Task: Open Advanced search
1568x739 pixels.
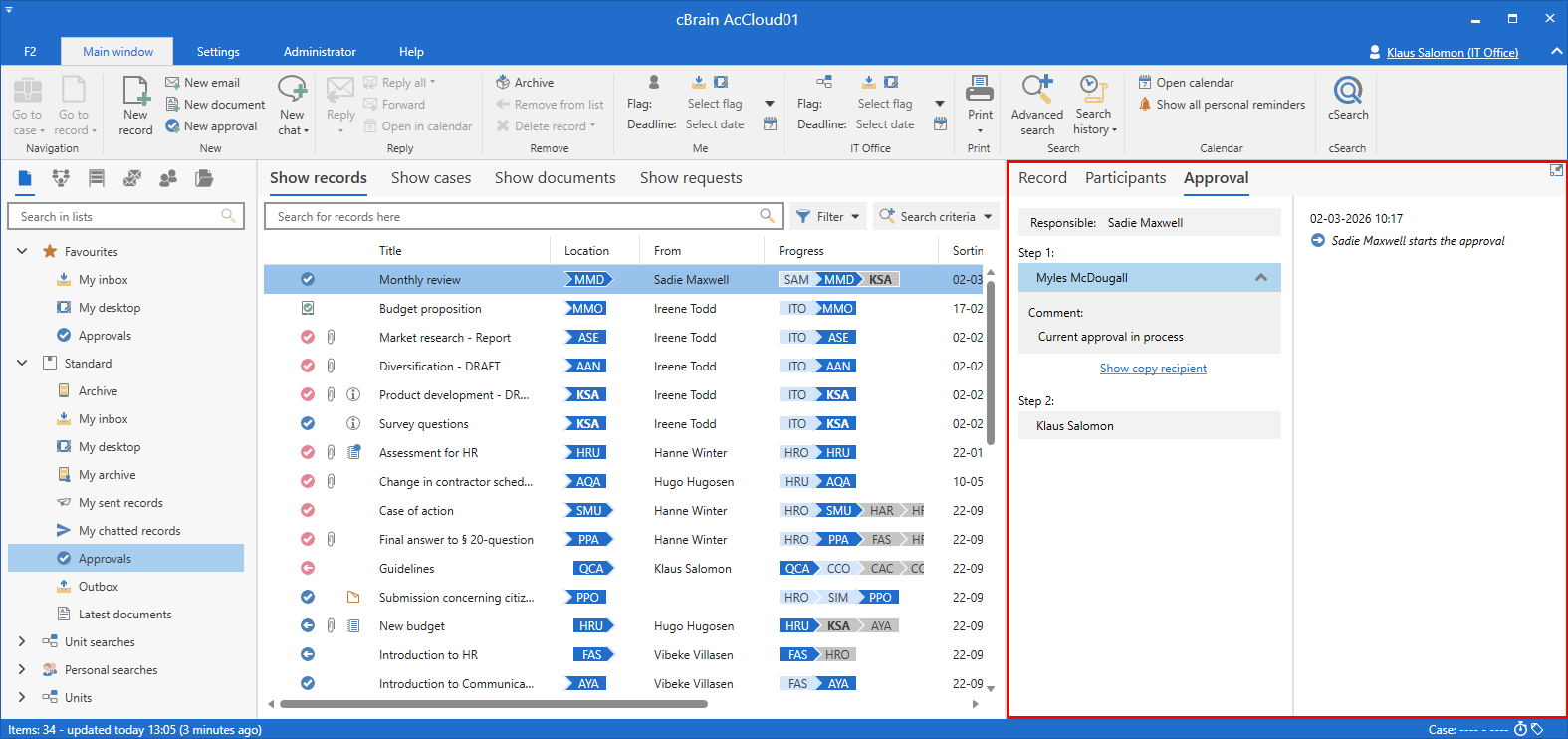Action: coord(1037,105)
